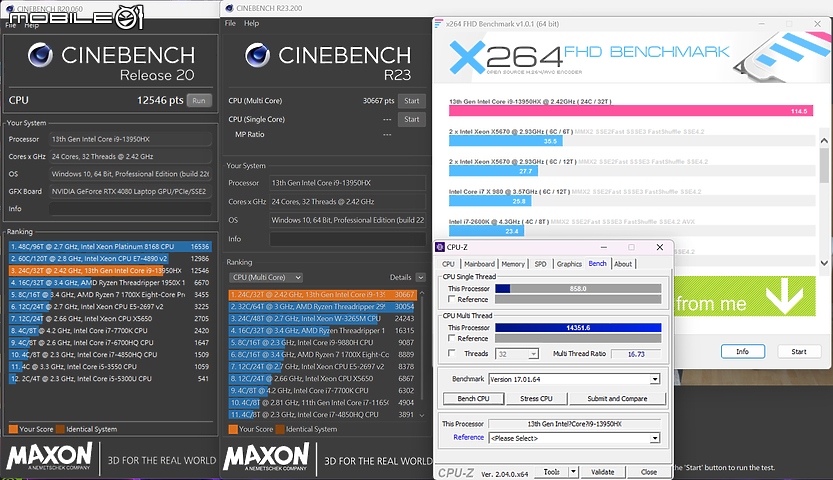833x480 pixels.
Task: Click the Info input field in Cinebench R23
Action: 347,239
